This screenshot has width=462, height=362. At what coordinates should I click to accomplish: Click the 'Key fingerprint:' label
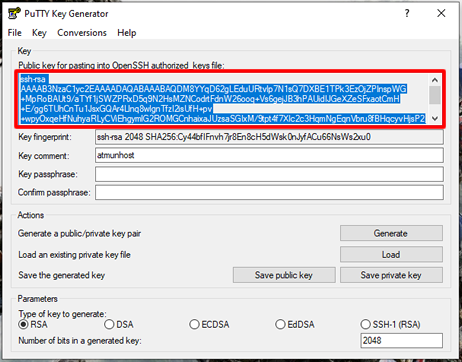pos(45,137)
